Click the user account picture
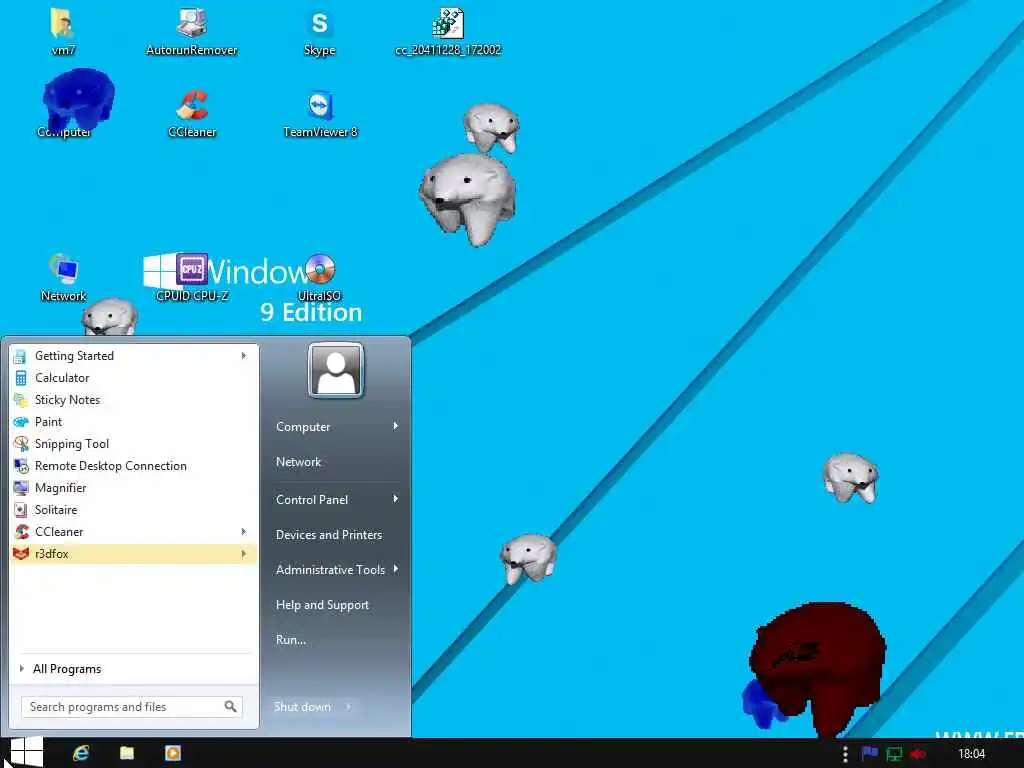Screen dimensions: 1024x768 (x=336, y=370)
